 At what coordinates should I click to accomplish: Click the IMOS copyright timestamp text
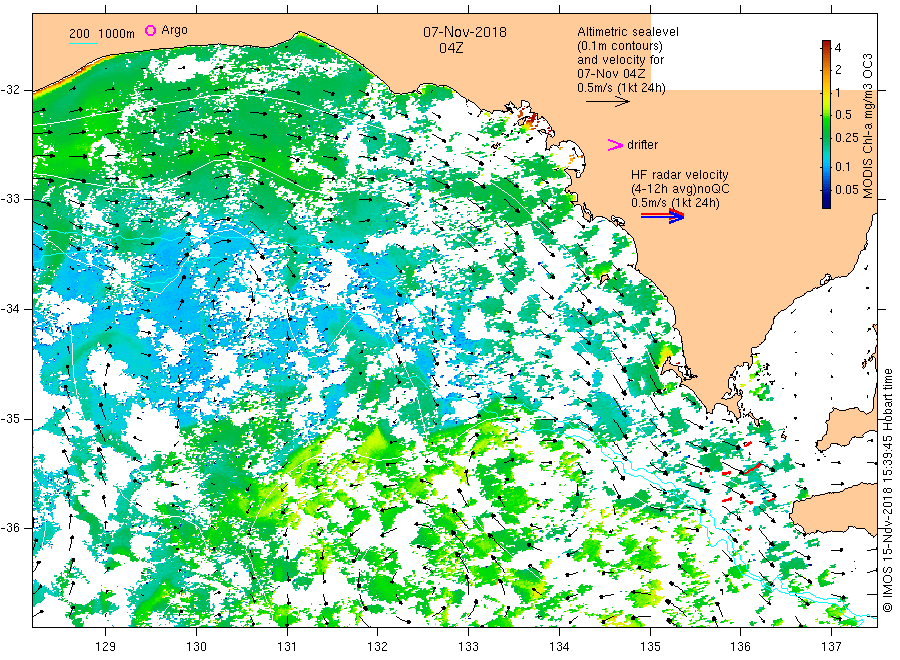[x=887, y=491]
